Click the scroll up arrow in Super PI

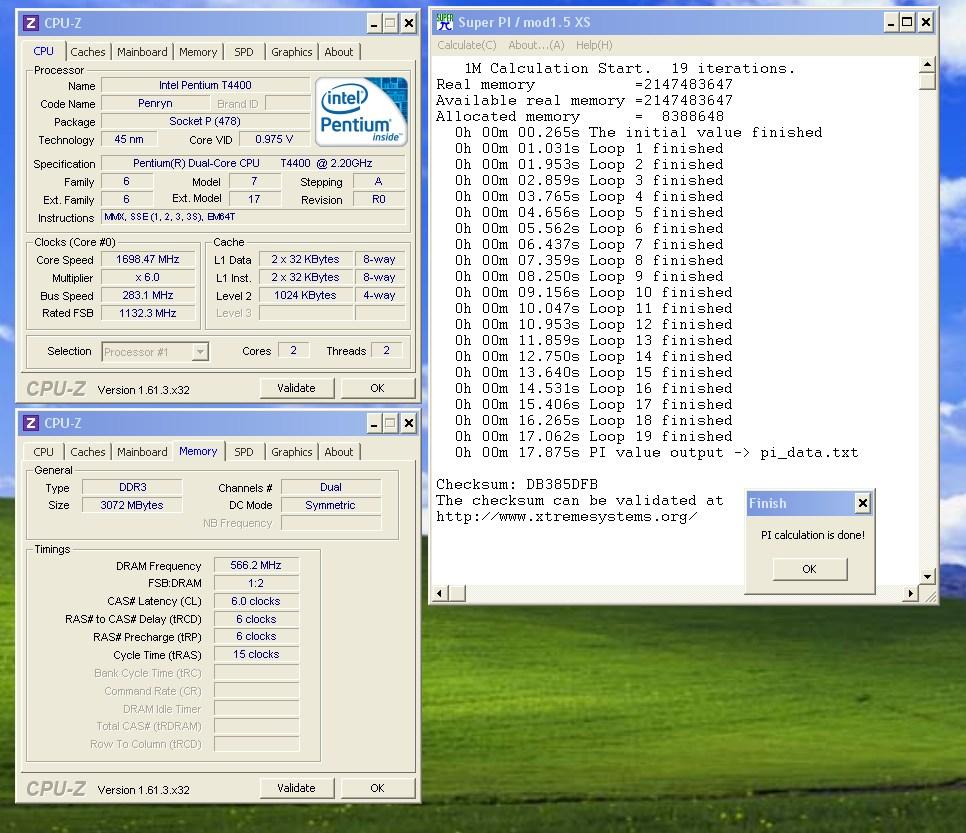(927, 65)
